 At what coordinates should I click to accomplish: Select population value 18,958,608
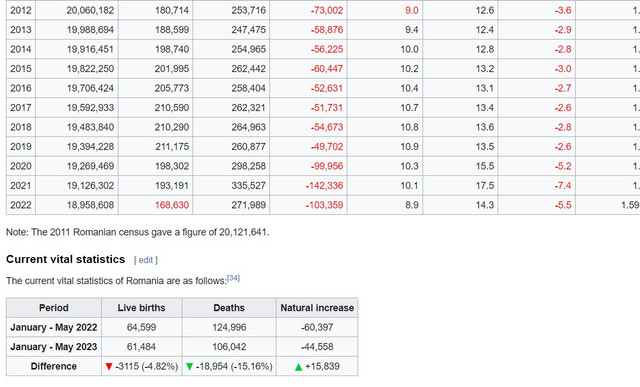tap(90, 205)
